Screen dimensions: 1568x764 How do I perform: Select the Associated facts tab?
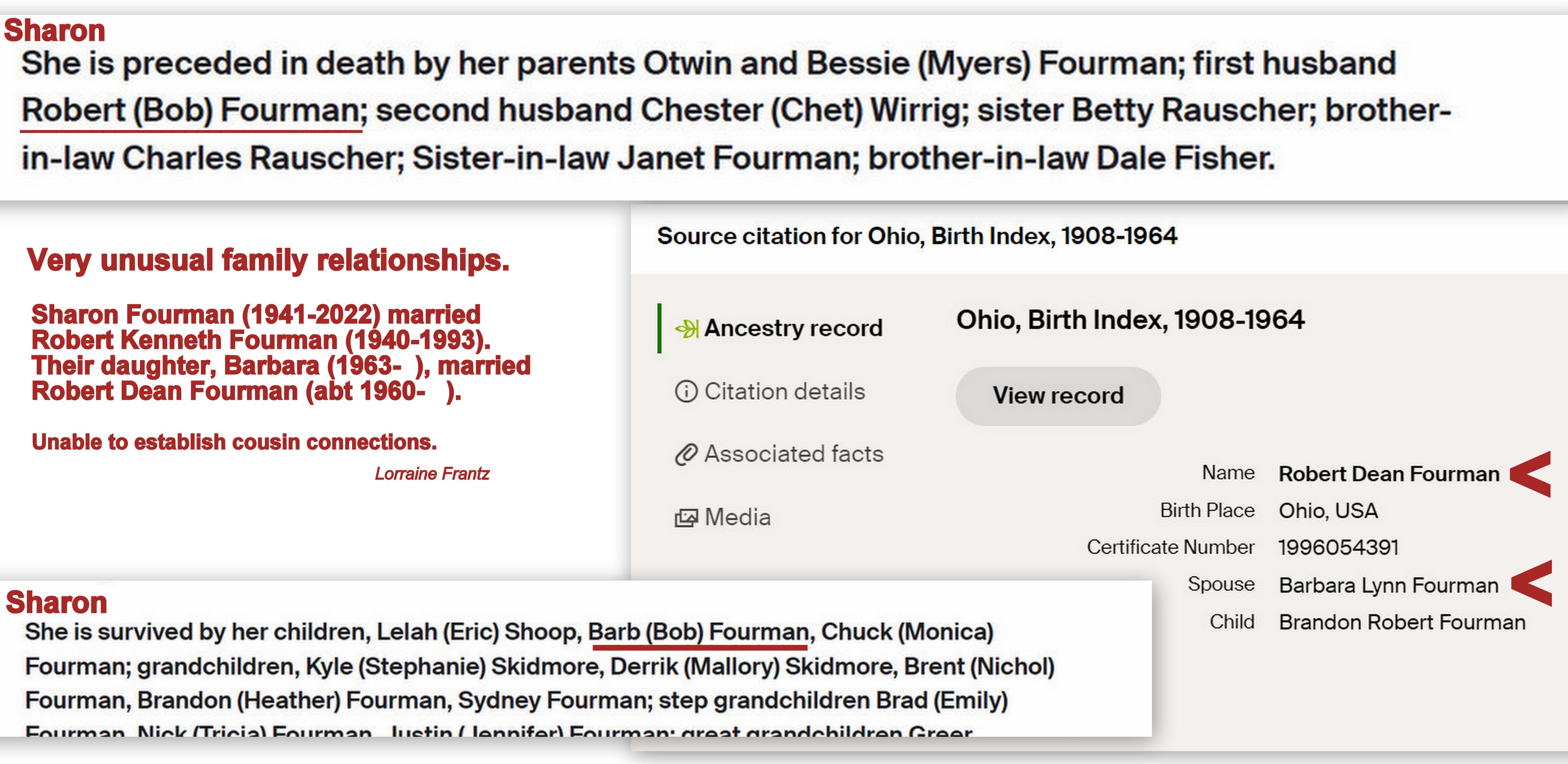(793, 454)
